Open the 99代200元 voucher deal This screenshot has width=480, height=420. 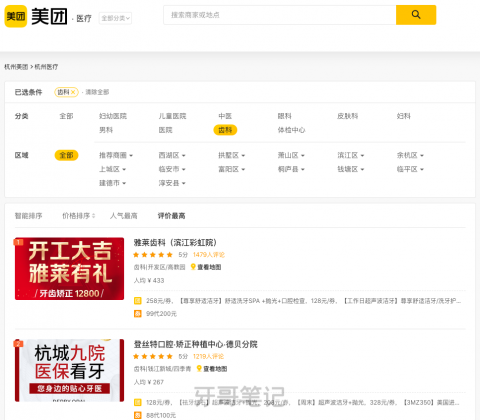tap(161, 314)
